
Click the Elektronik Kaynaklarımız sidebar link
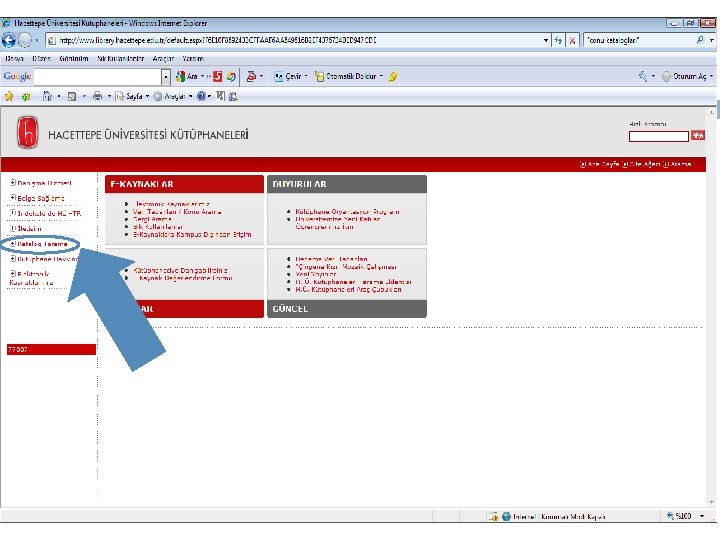pos(31,278)
